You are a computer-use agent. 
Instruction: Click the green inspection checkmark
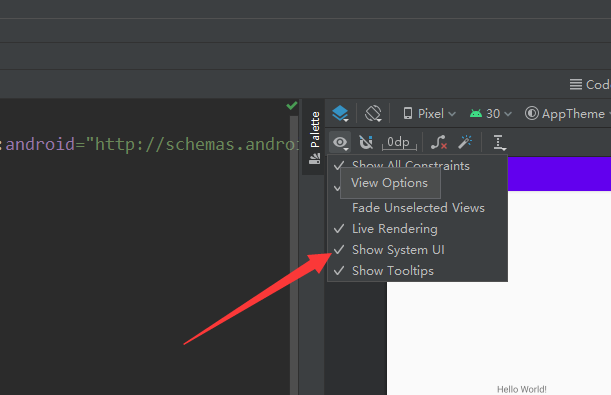(x=291, y=106)
